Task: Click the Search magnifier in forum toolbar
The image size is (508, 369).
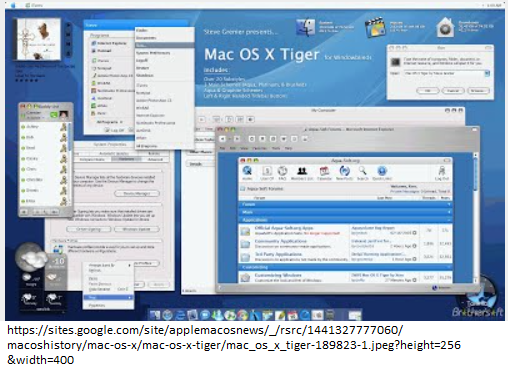Action: [363, 172]
